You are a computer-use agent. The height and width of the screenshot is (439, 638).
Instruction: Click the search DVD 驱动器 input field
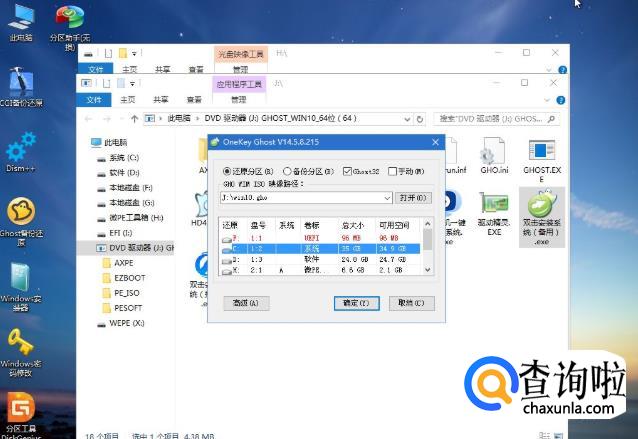(491, 119)
